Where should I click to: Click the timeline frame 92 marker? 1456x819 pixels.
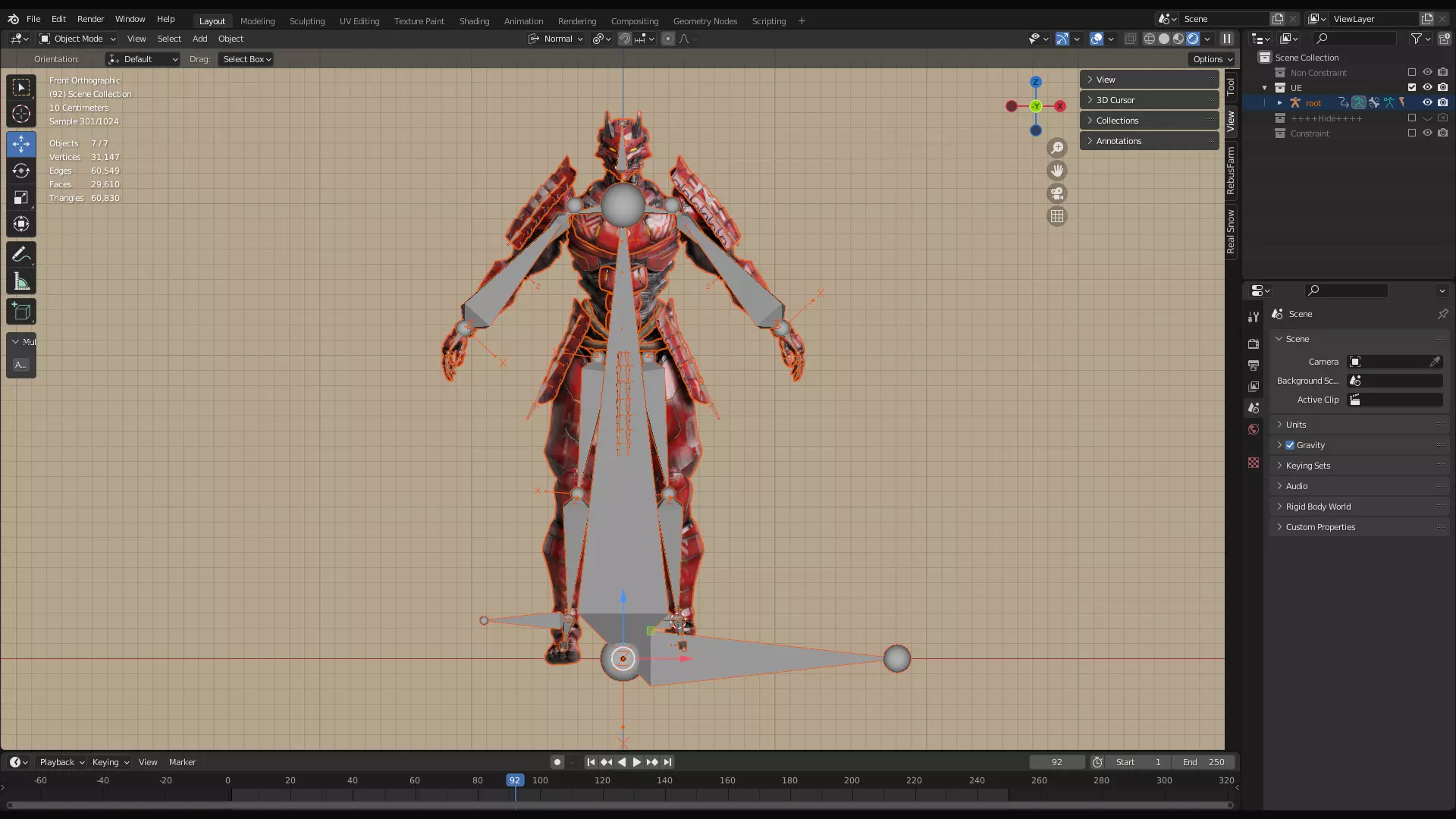tap(515, 780)
